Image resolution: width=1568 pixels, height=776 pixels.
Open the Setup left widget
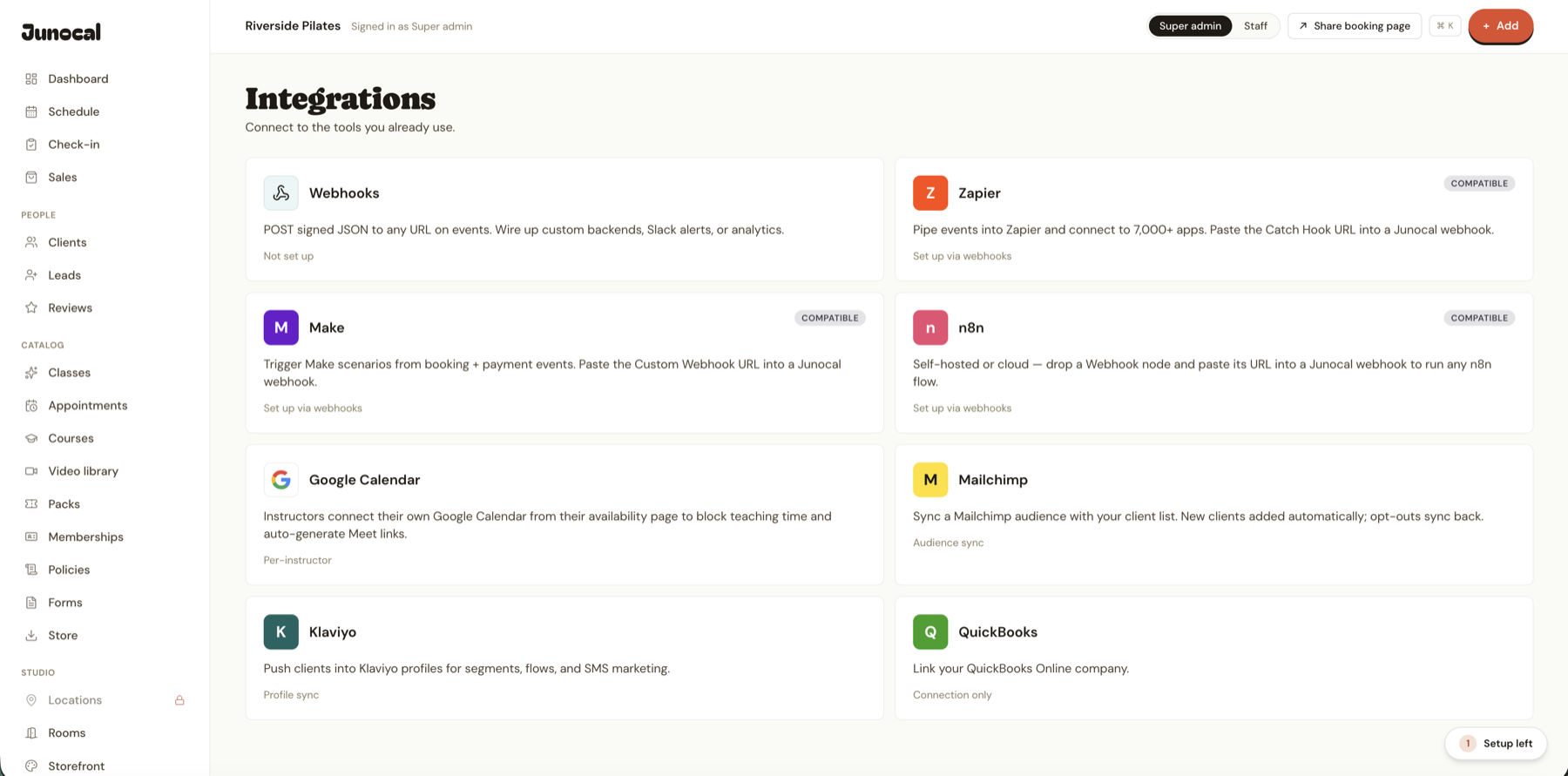(x=1496, y=744)
